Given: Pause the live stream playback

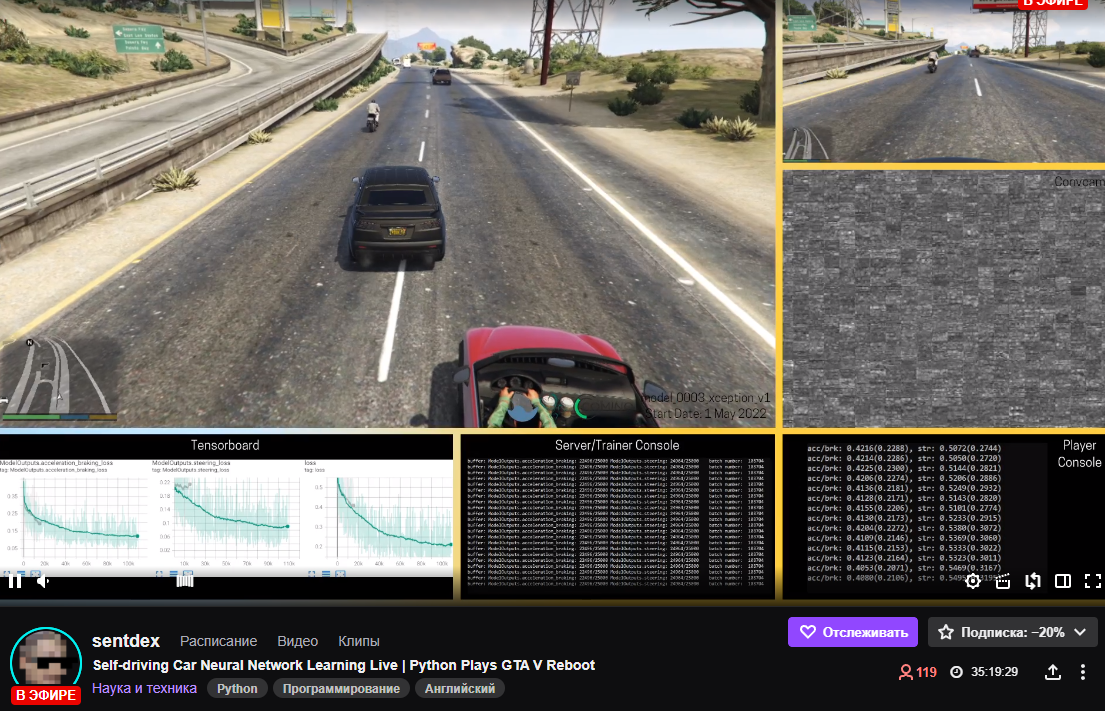Looking at the screenshot, I should pos(14,581).
